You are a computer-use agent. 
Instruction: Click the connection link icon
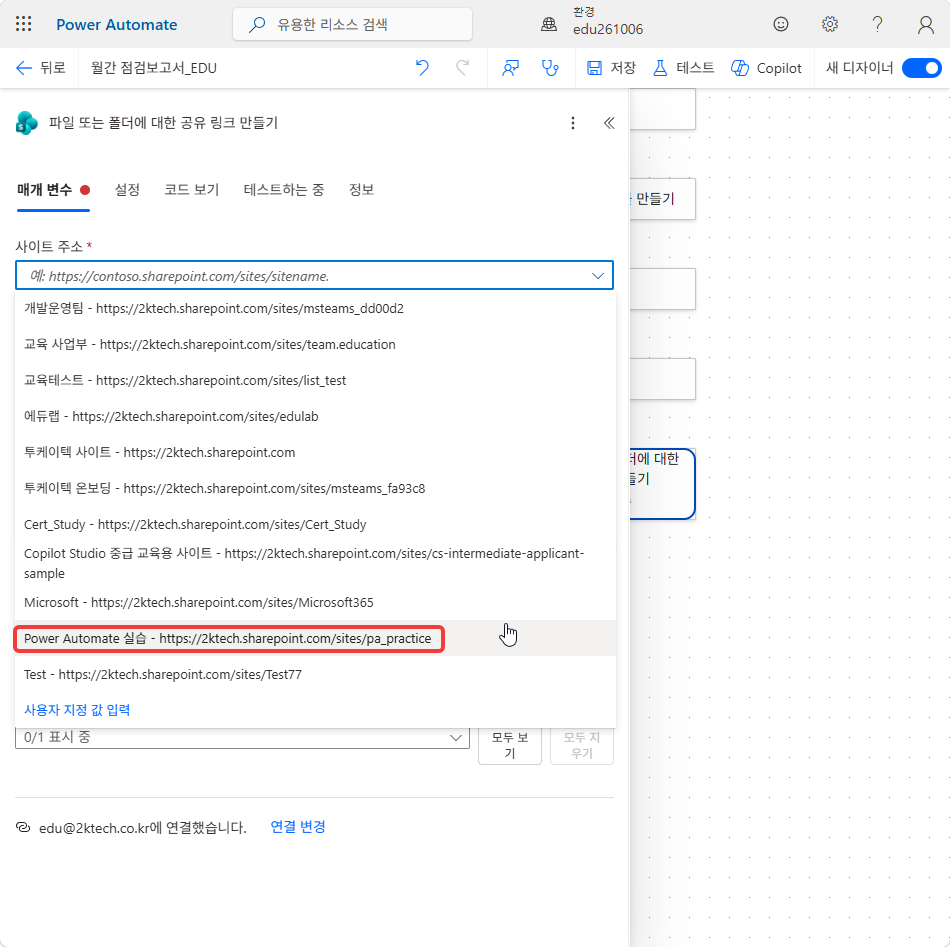tap(23, 827)
